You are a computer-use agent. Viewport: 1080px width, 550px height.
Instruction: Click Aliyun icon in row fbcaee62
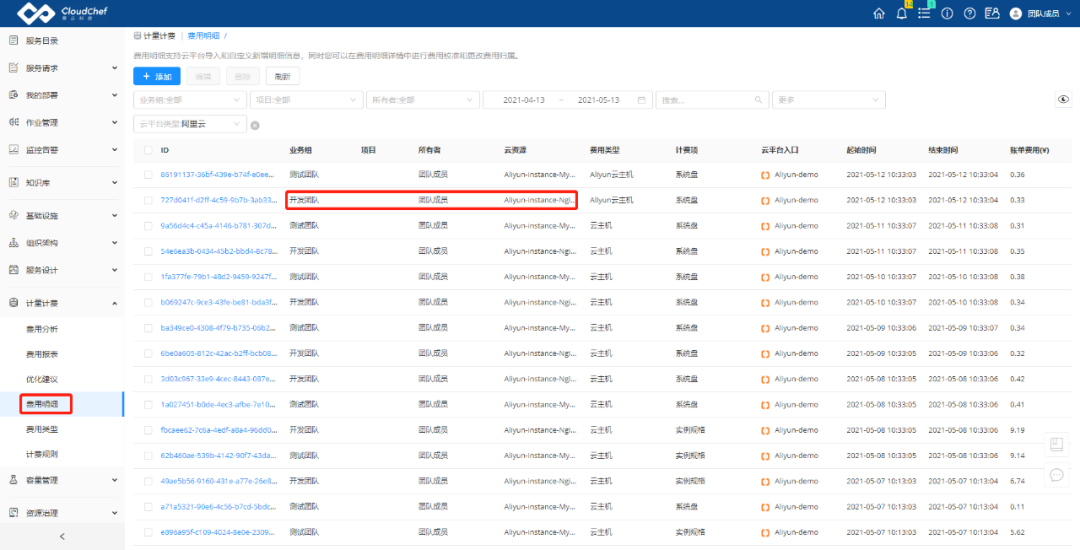pos(765,430)
